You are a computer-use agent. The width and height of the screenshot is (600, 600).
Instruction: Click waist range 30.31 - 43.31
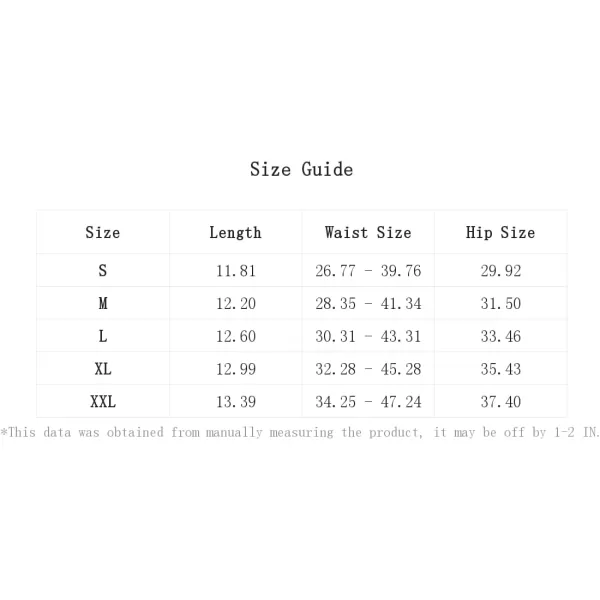pyautogui.click(x=368, y=336)
